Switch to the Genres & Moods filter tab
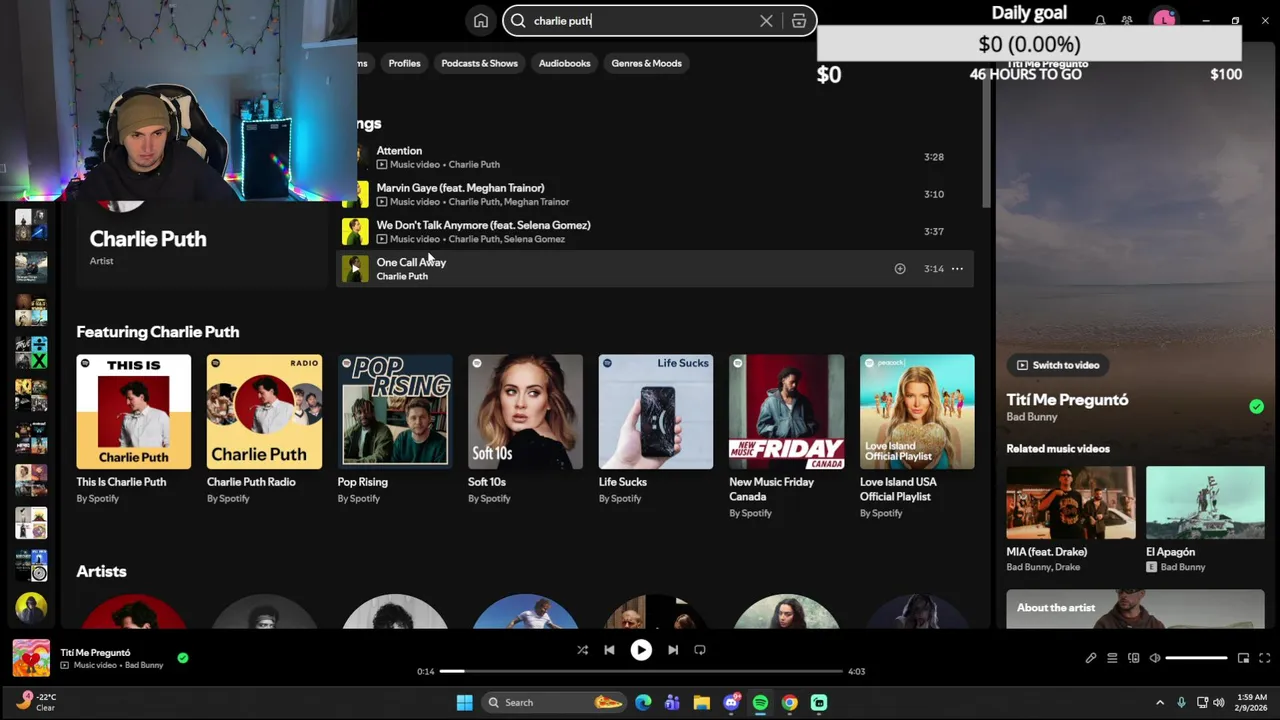Viewport: 1280px width, 720px height. point(646,63)
